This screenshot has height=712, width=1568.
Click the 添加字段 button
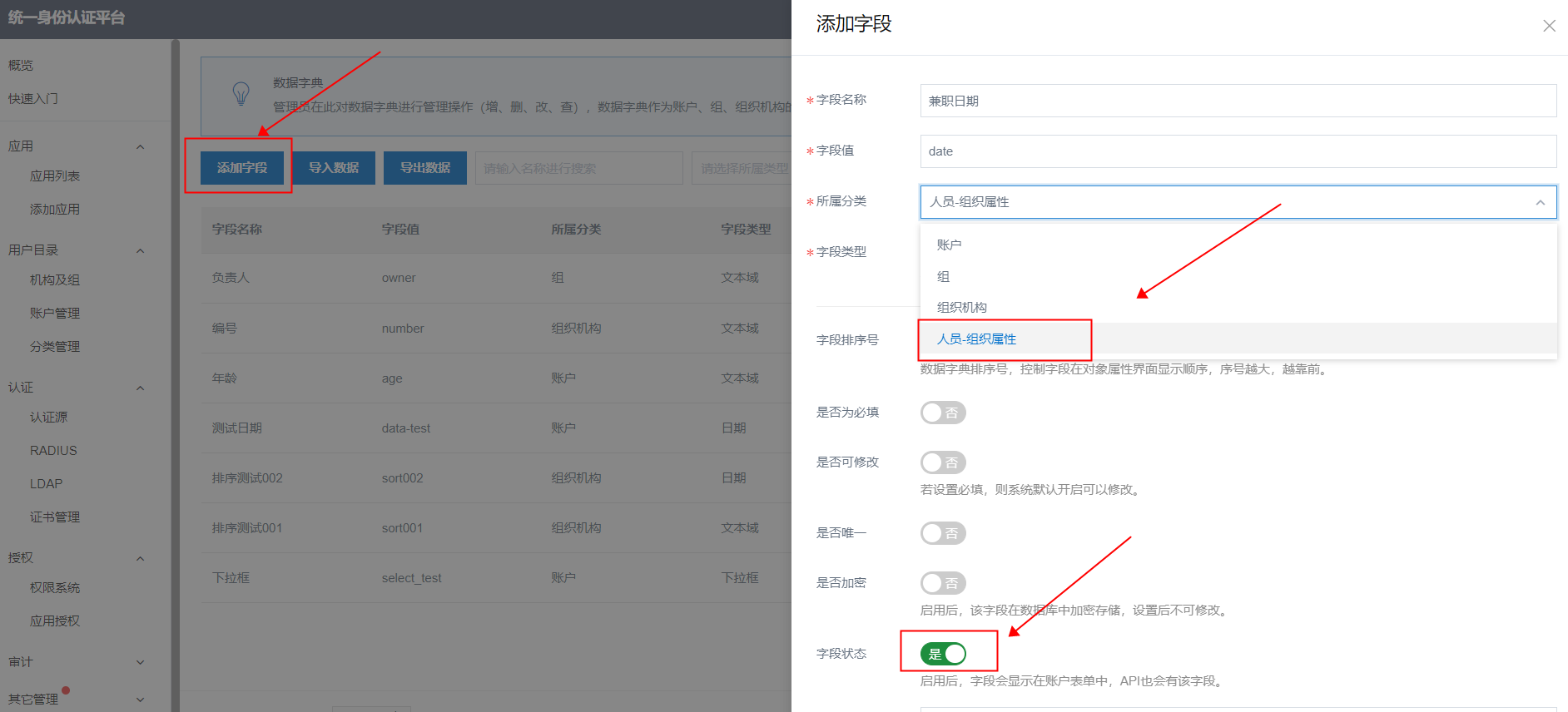point(242,168)
